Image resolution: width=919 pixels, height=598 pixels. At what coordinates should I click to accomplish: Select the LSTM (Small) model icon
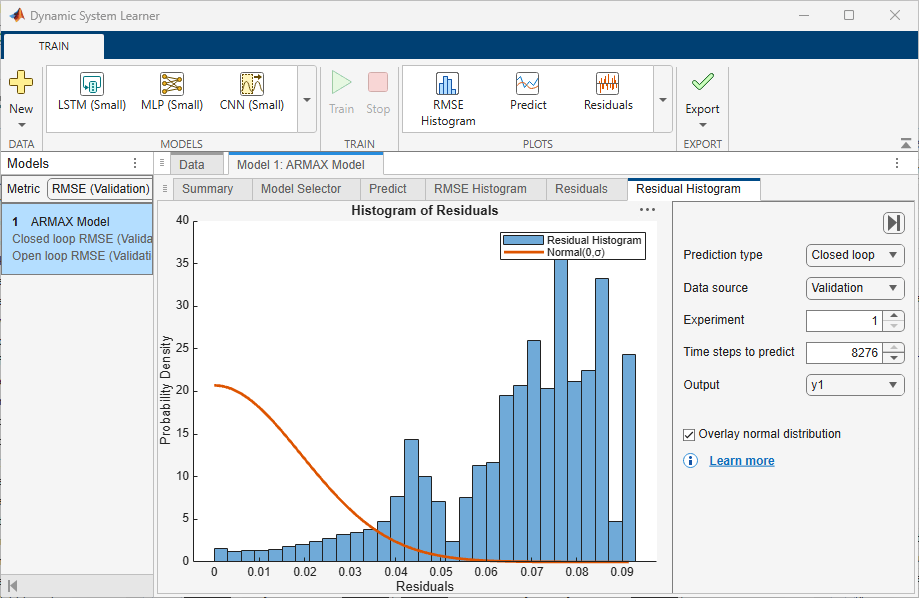click(92, 84)
